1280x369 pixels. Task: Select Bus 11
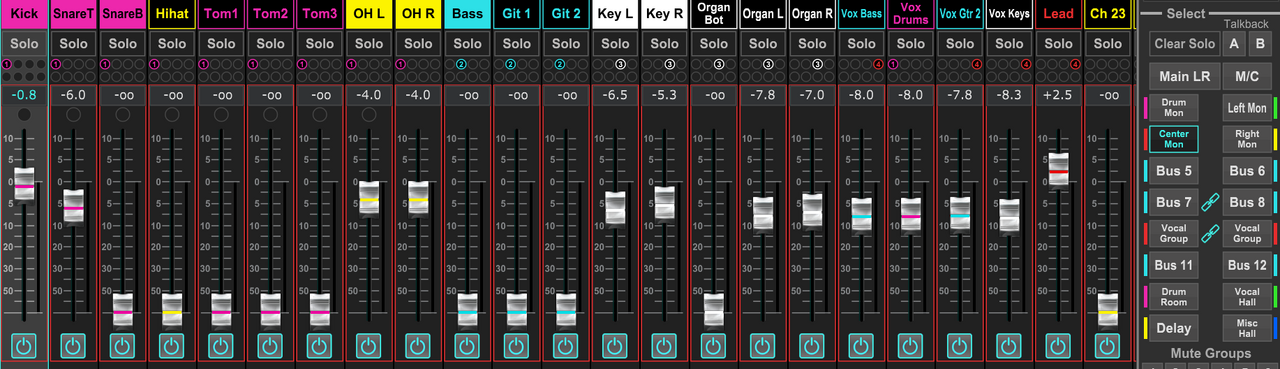point(1174,265)
